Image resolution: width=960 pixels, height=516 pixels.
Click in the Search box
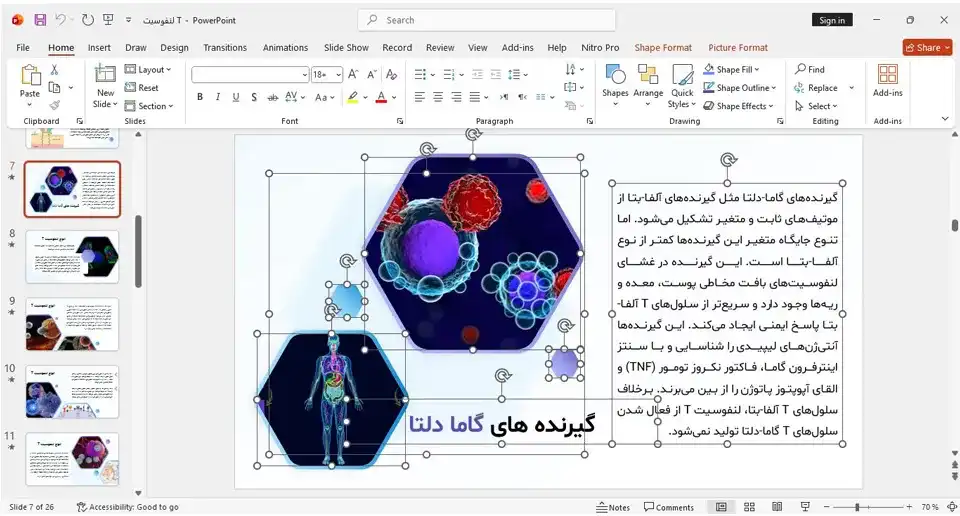pyautogui.click(x=487, y=20)
